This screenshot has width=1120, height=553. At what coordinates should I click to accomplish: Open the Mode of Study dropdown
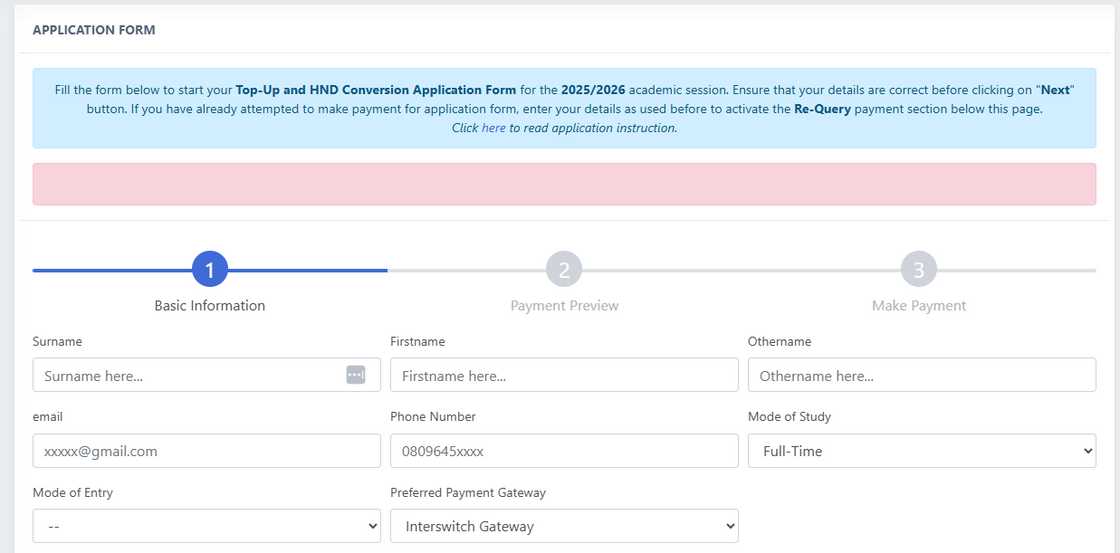(x=921, y=451)
